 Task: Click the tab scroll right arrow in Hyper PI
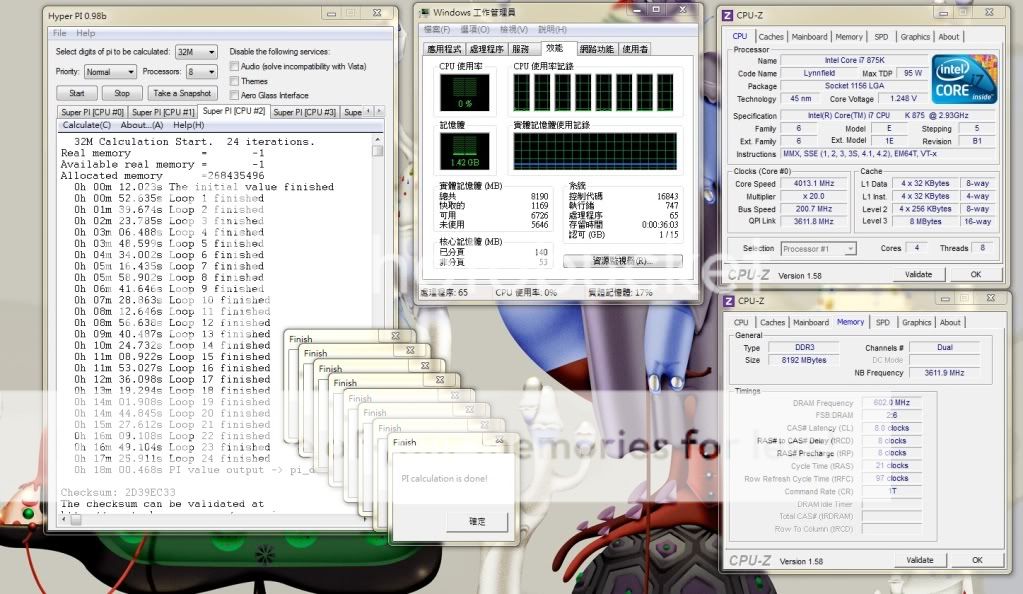click(378, 112)
